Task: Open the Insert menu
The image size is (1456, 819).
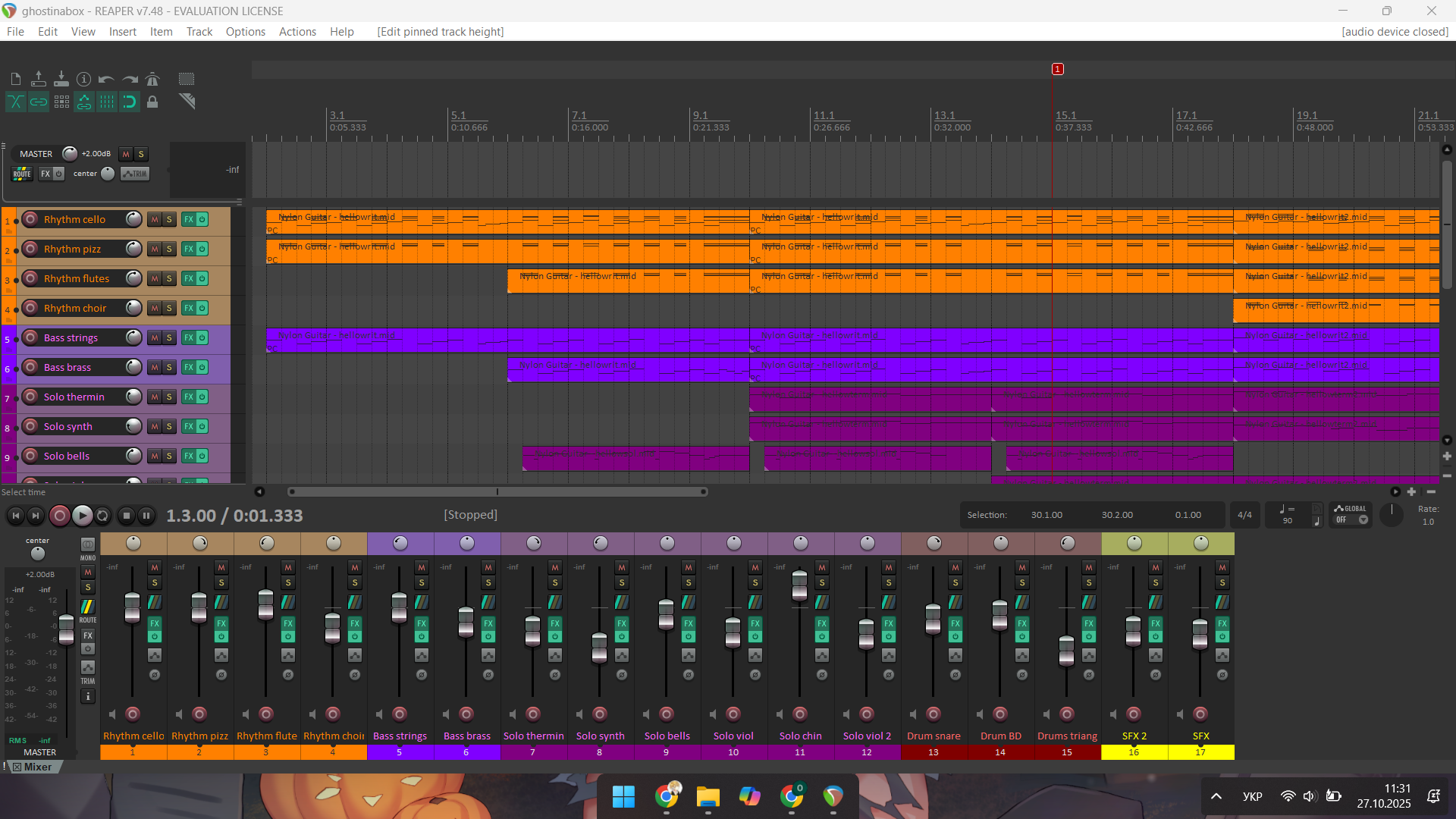Action: click(122, 32)
